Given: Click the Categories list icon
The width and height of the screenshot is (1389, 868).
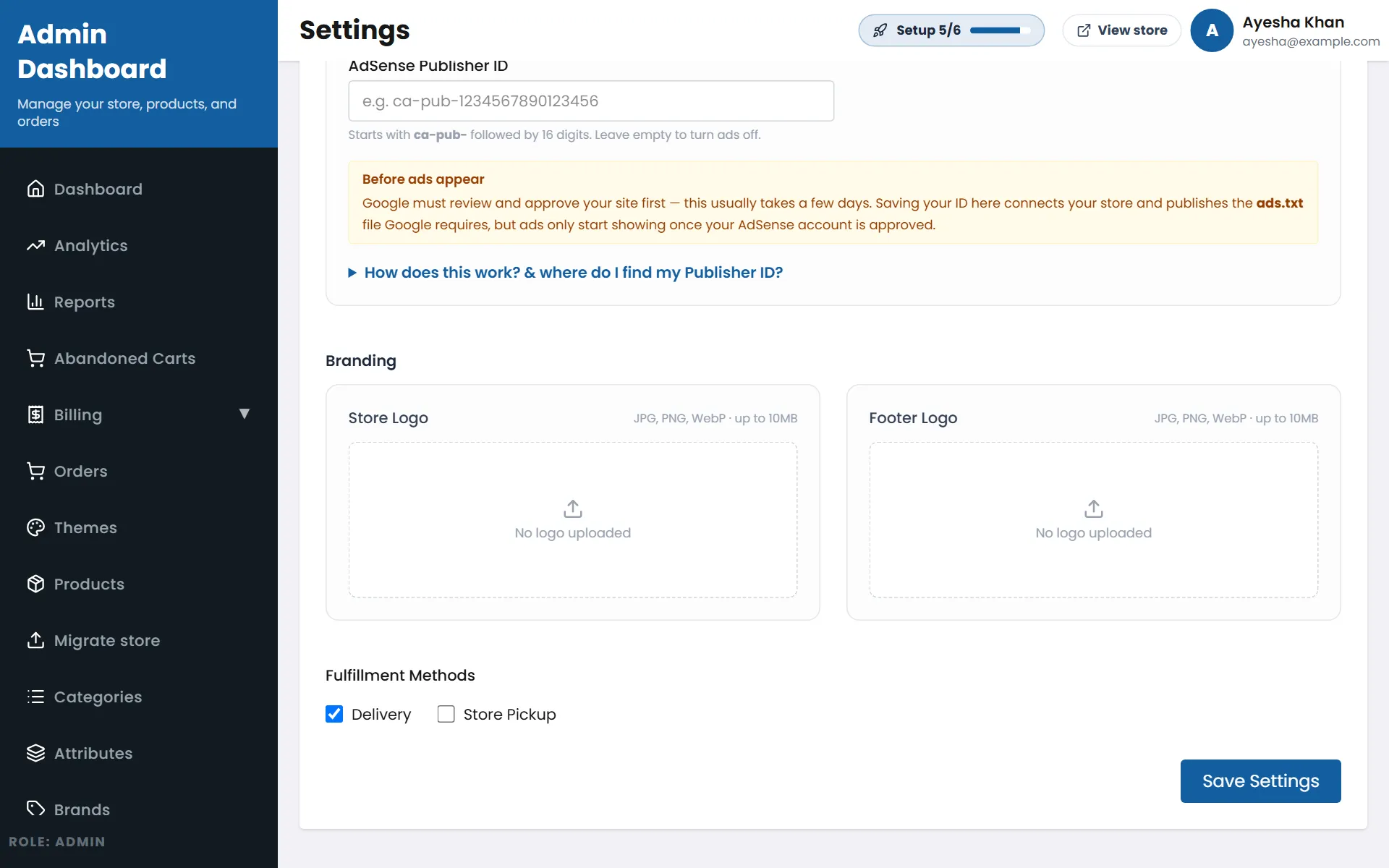Looking at the screenshot, I should click(x=35, y=697).
